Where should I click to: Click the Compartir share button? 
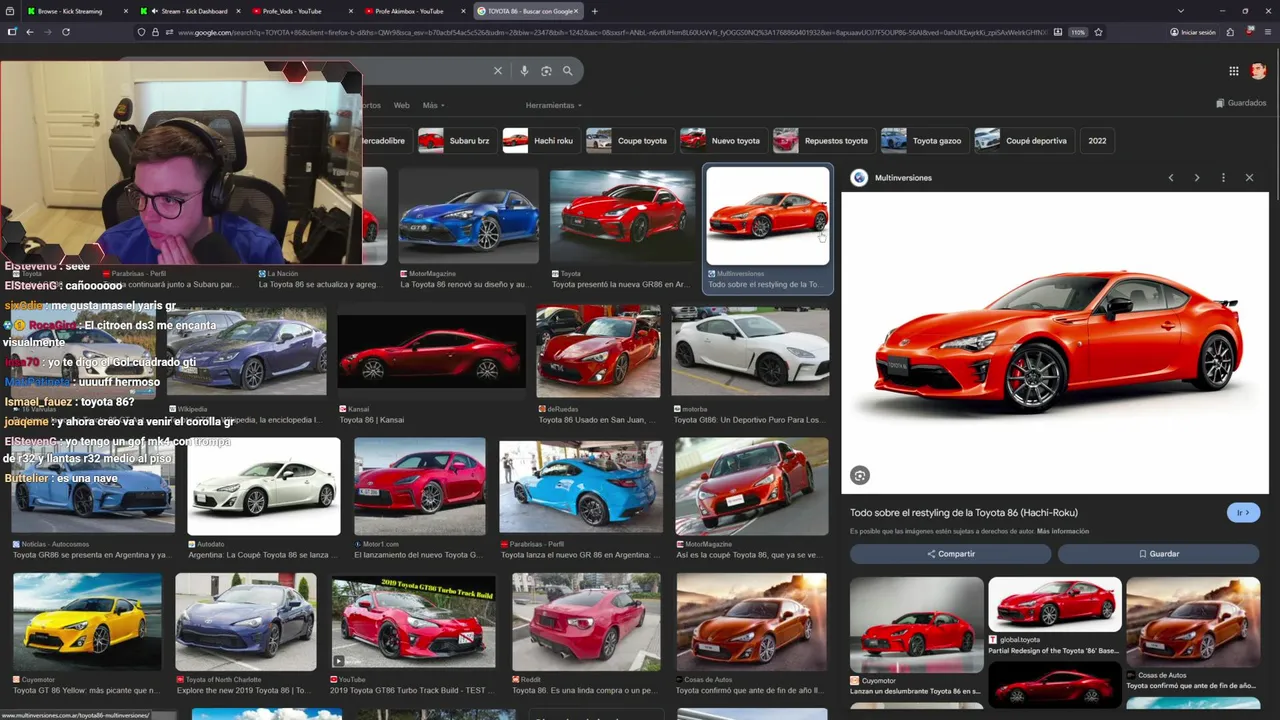pos(950,554)
